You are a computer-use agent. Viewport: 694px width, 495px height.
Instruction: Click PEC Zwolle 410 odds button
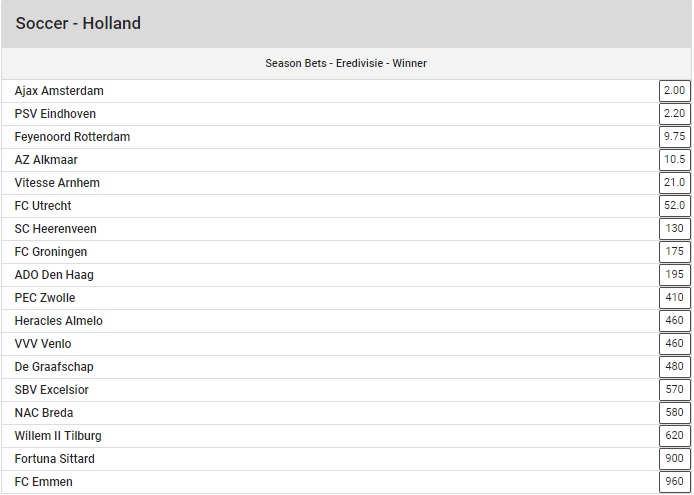[675, 298]
